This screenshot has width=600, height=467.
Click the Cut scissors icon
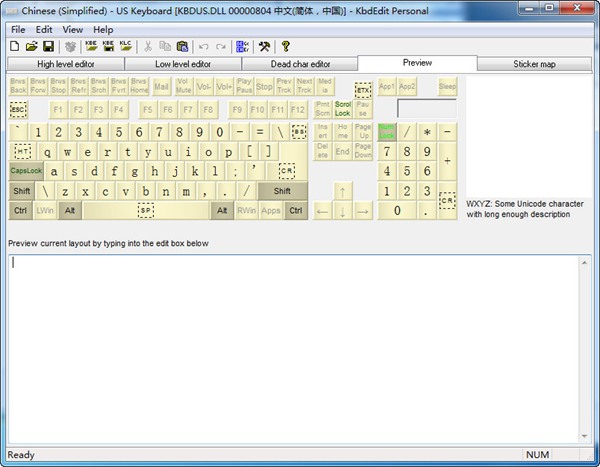pyautogui.click(x=148, y=46)
